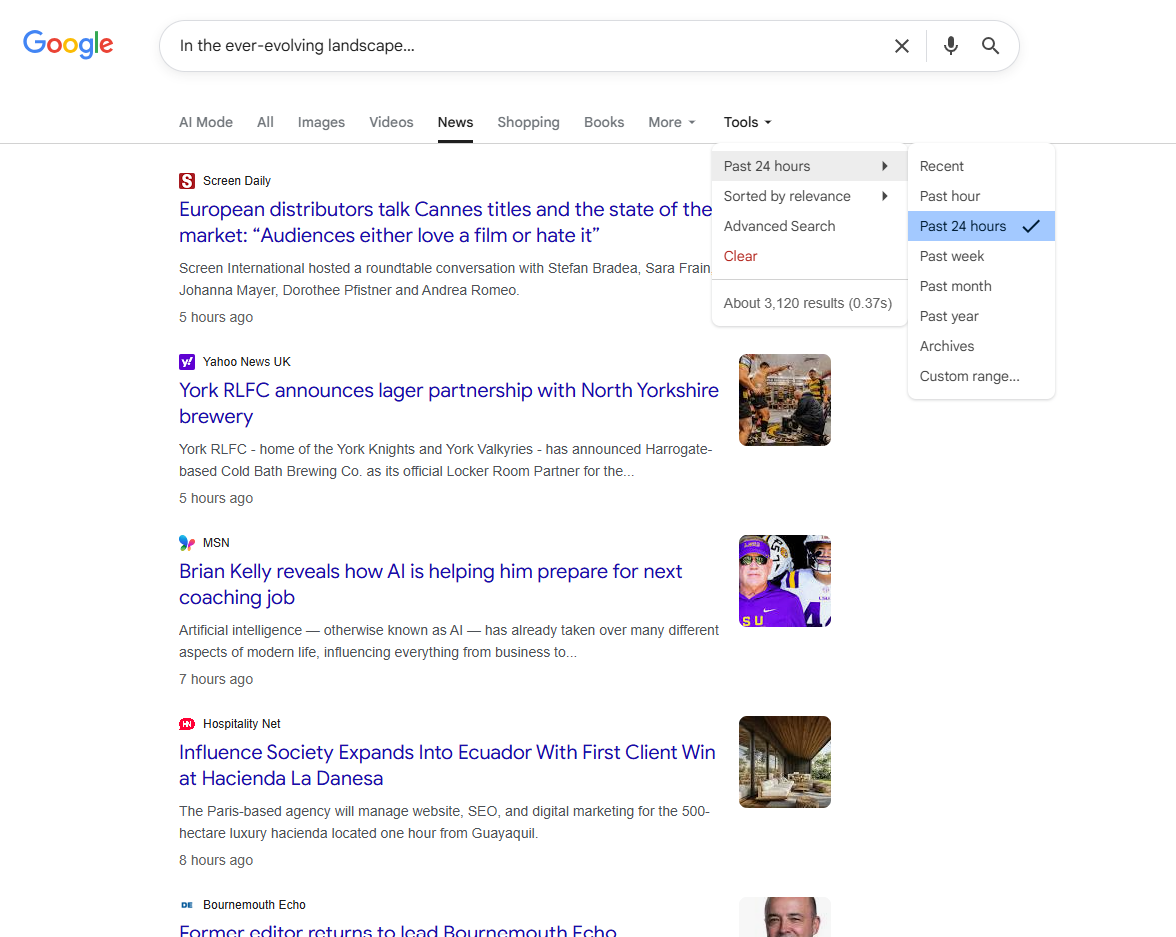Open the Sorted by relevance submenu
Image resolution: width=1176 pixels, height=937 pixels.
(x=808, y=196)
